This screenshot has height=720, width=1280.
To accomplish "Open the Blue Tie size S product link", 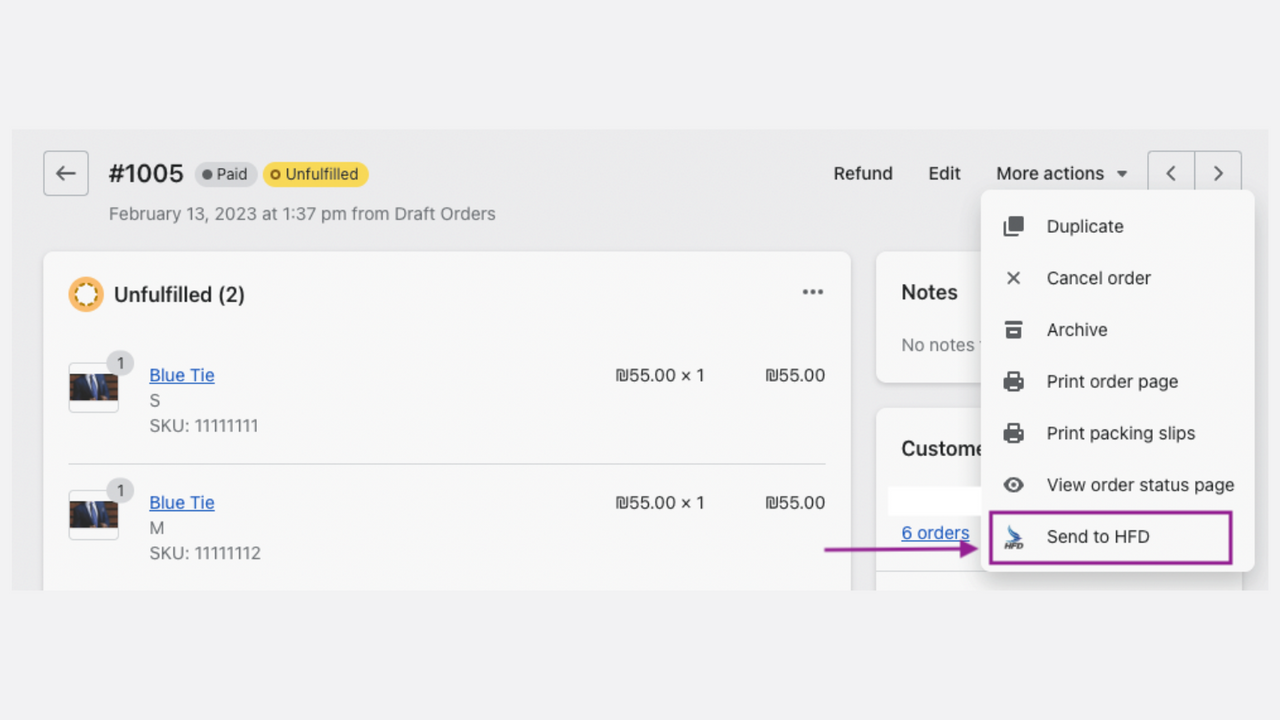I will point(181,375).
